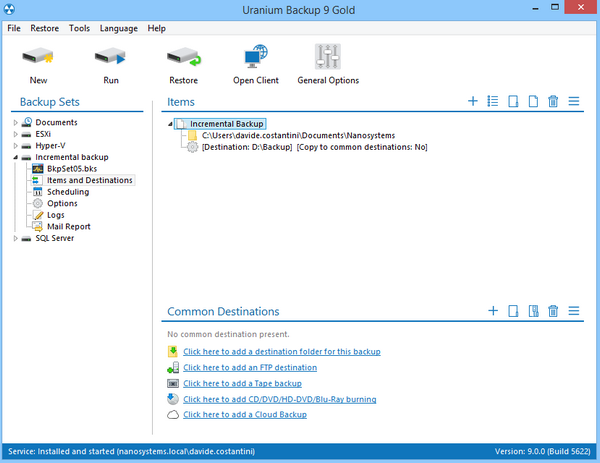Click link to add CD/DVD/Blu-Ray burning
600x463 pixels.
[x=279, y=399]
